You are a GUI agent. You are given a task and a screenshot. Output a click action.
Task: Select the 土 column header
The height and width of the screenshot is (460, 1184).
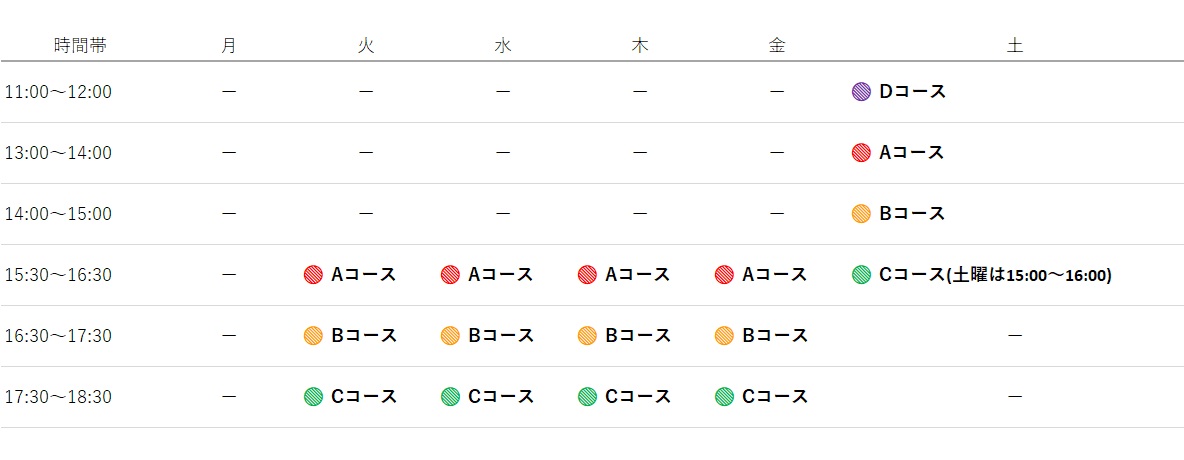[x=1015, y=45]
